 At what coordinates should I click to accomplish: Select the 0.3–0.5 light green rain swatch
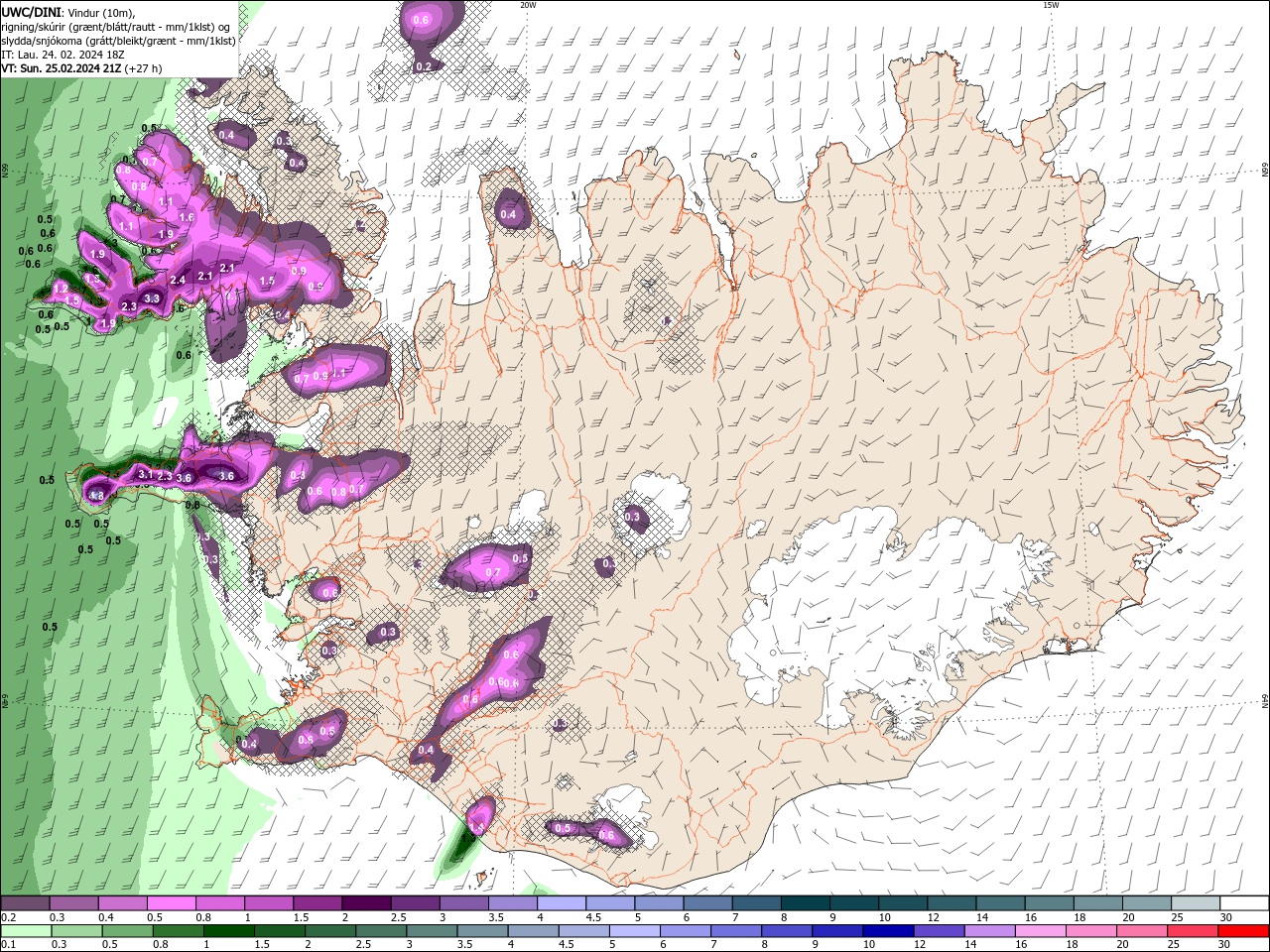pyautogui.click(x=76, y=931)
